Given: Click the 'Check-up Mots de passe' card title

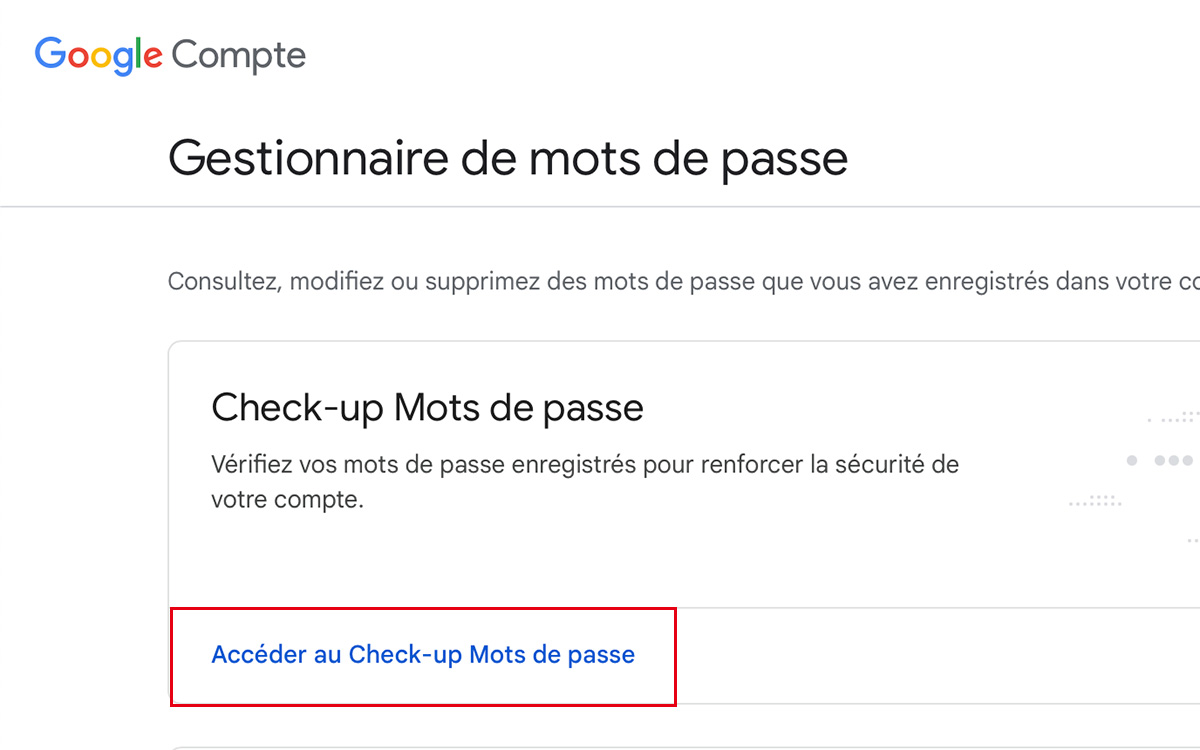Looking at the screenshot, I should [x=427, y=407].
